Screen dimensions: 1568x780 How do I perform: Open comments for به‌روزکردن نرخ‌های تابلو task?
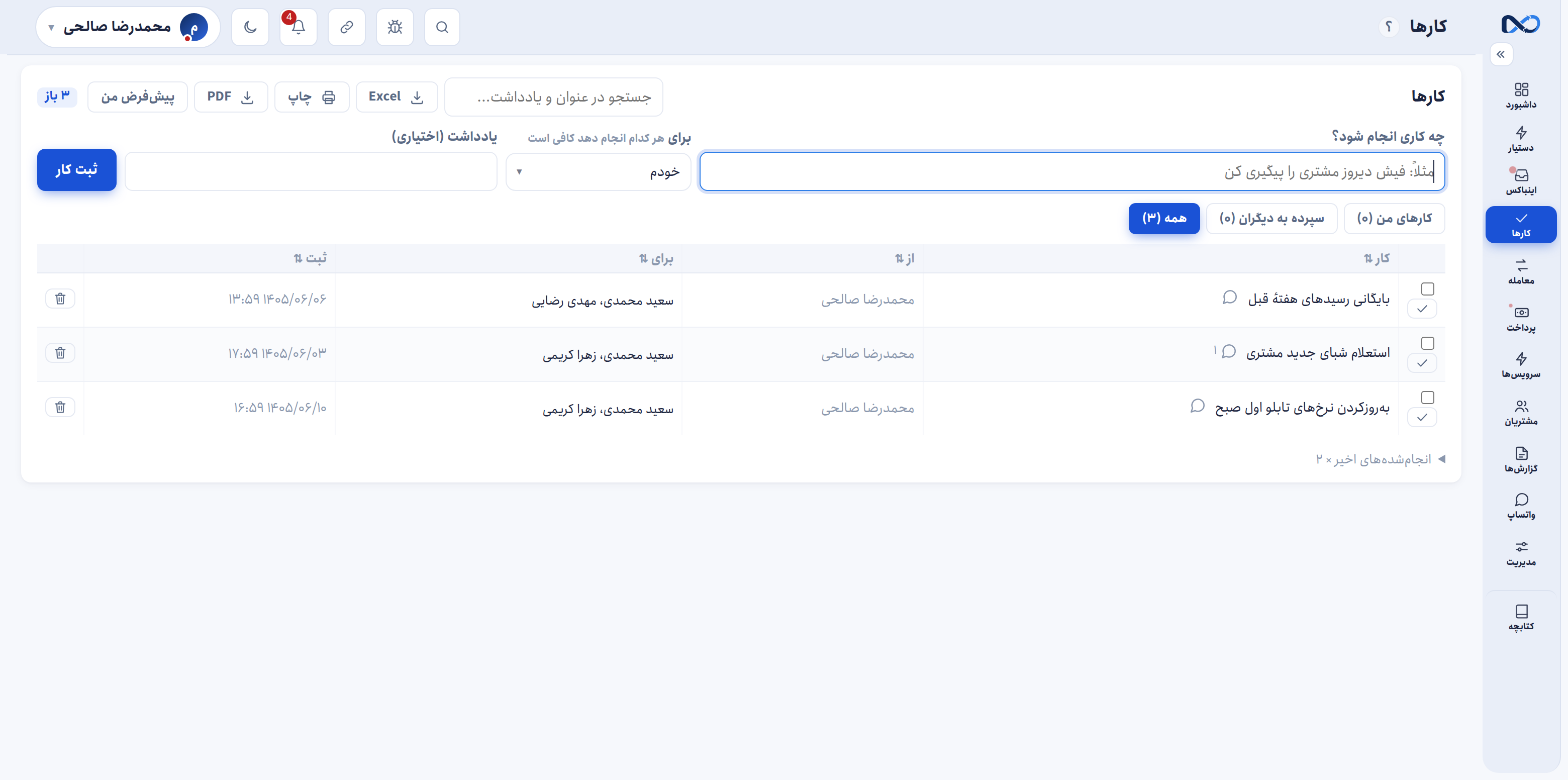point(1197,406)
